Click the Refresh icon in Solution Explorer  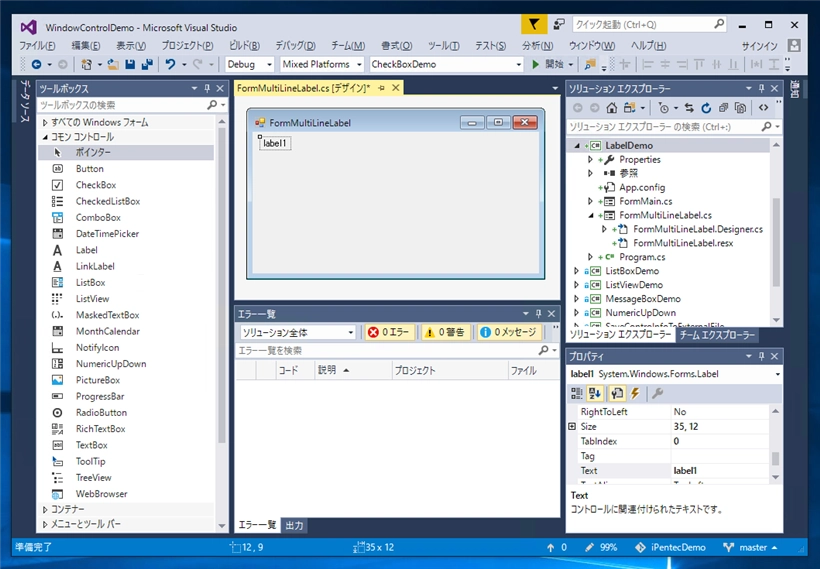707,108
